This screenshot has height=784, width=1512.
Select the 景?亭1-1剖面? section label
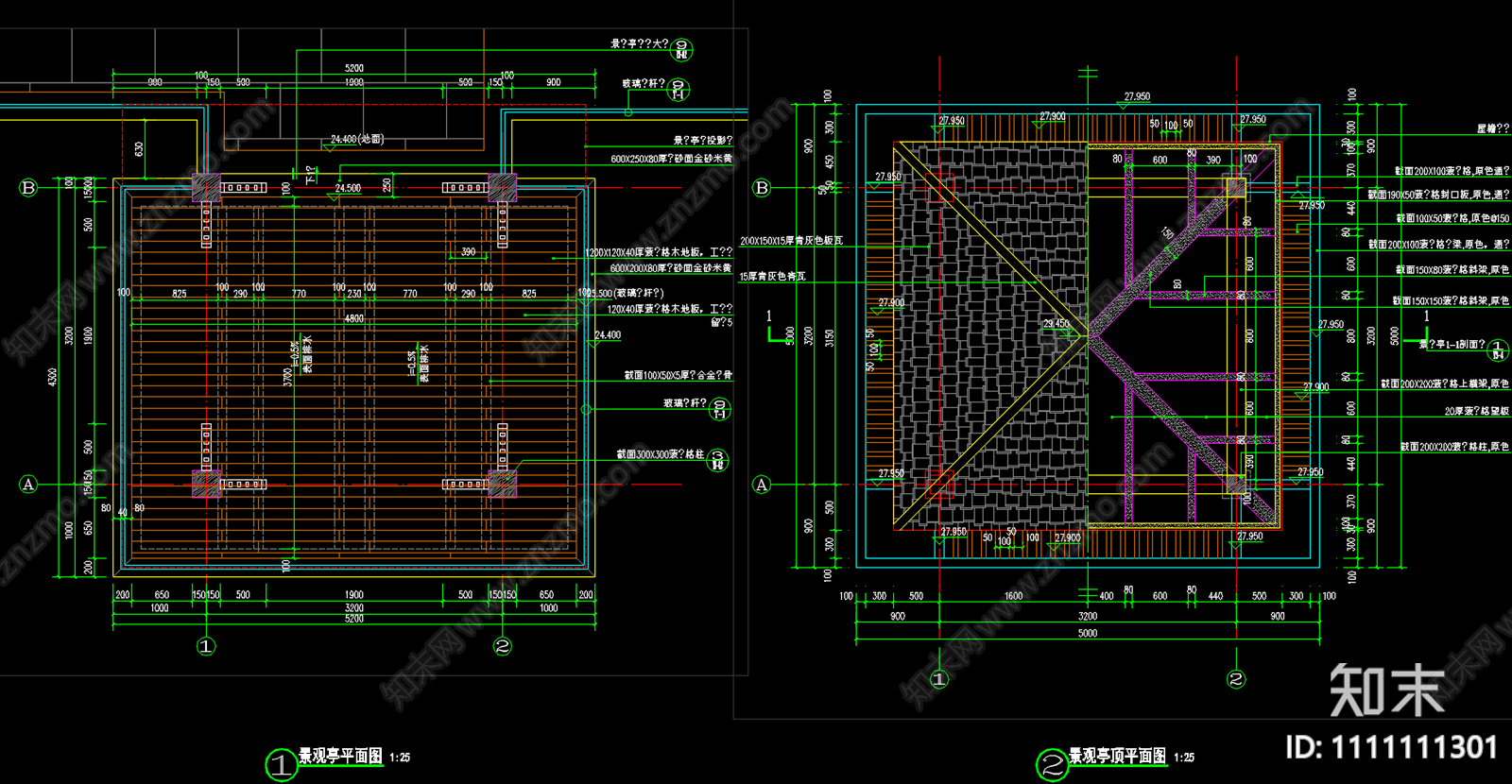click(1452, 344)
